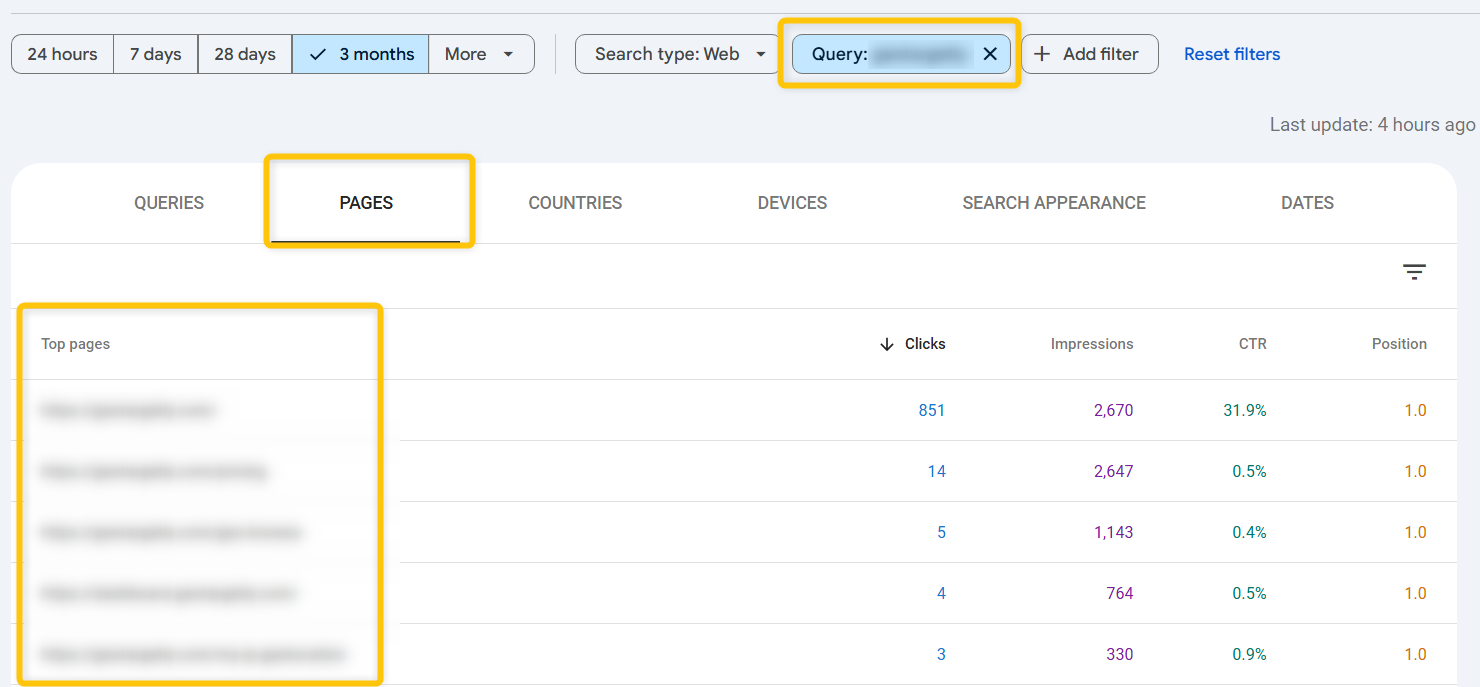
Task: Switch date range to 24 hours
Action: click(x=63, y=54)
